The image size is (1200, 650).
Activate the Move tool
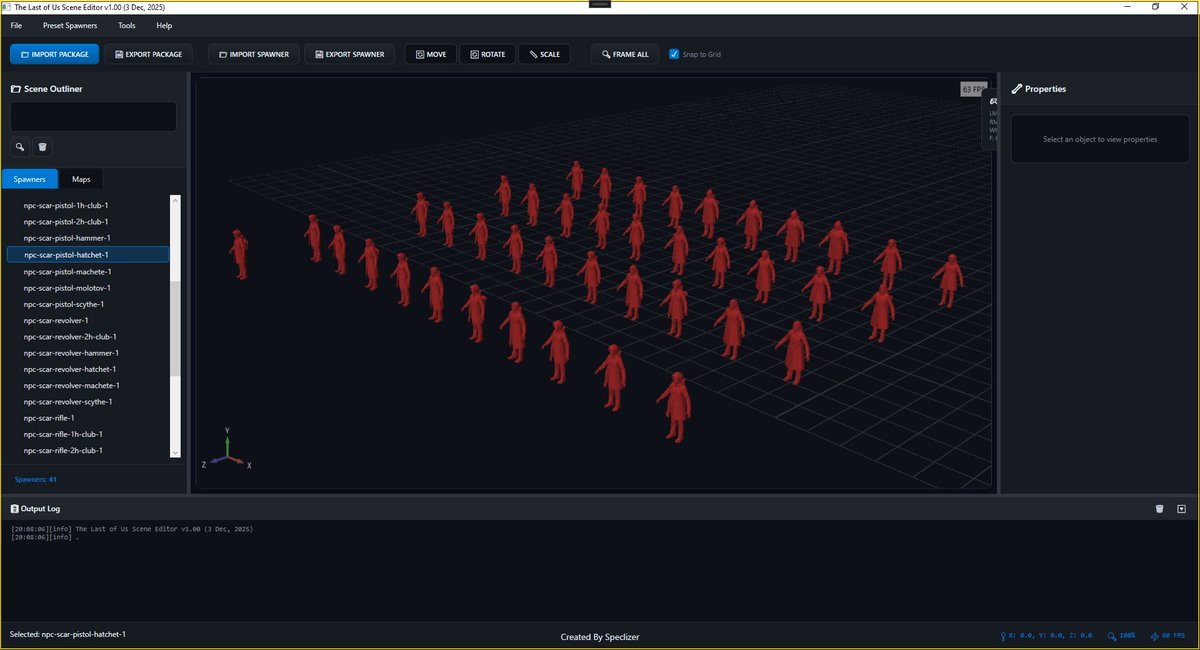coord(431,54)
